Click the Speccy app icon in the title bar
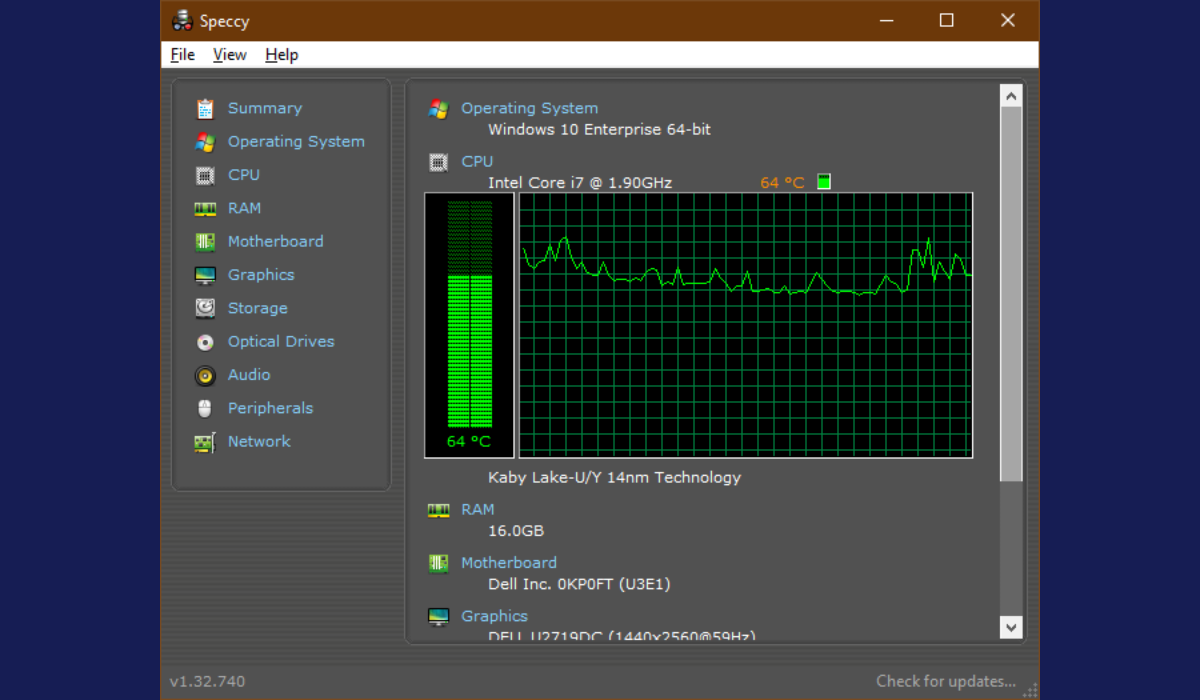Image resolution: width=1200 pixels, height=700 pixels. [x=182, y=20]
